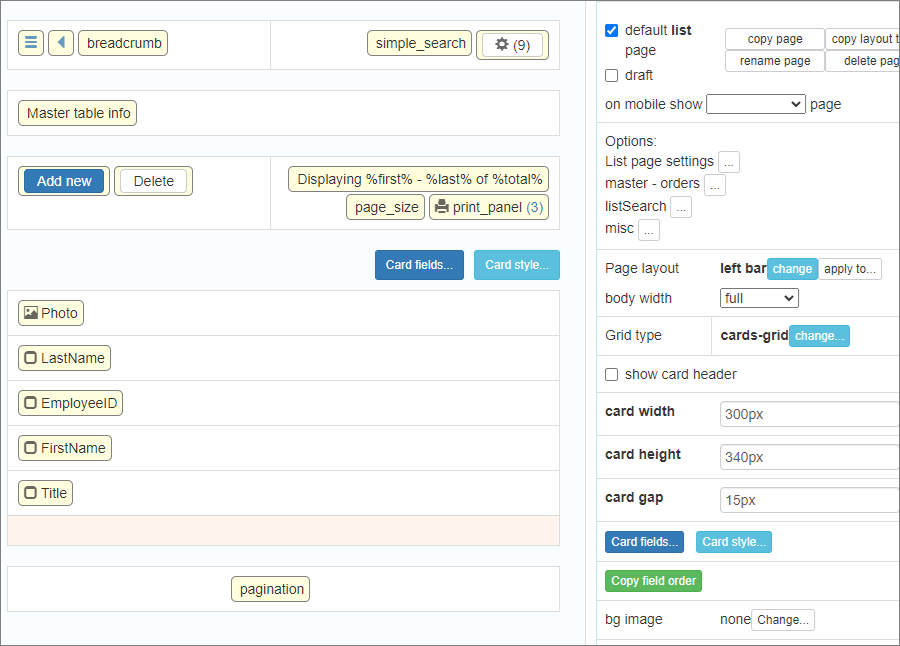Screen dimensions: 900x646
Task: Select the Title field element
Action: pyautogui.click(x=45, y=493)
